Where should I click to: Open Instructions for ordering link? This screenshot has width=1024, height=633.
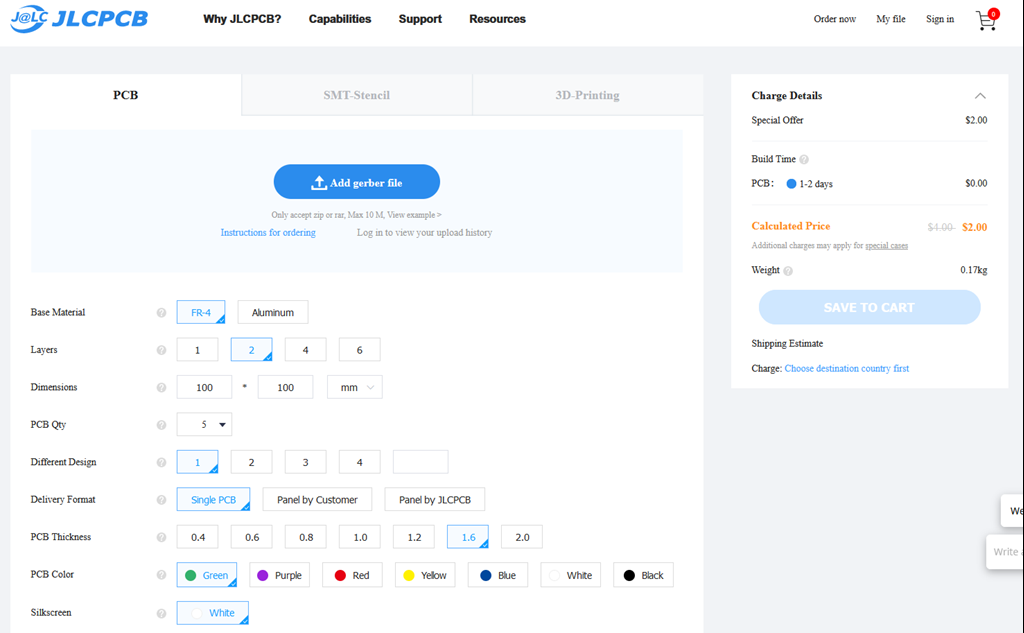point(268,233)
